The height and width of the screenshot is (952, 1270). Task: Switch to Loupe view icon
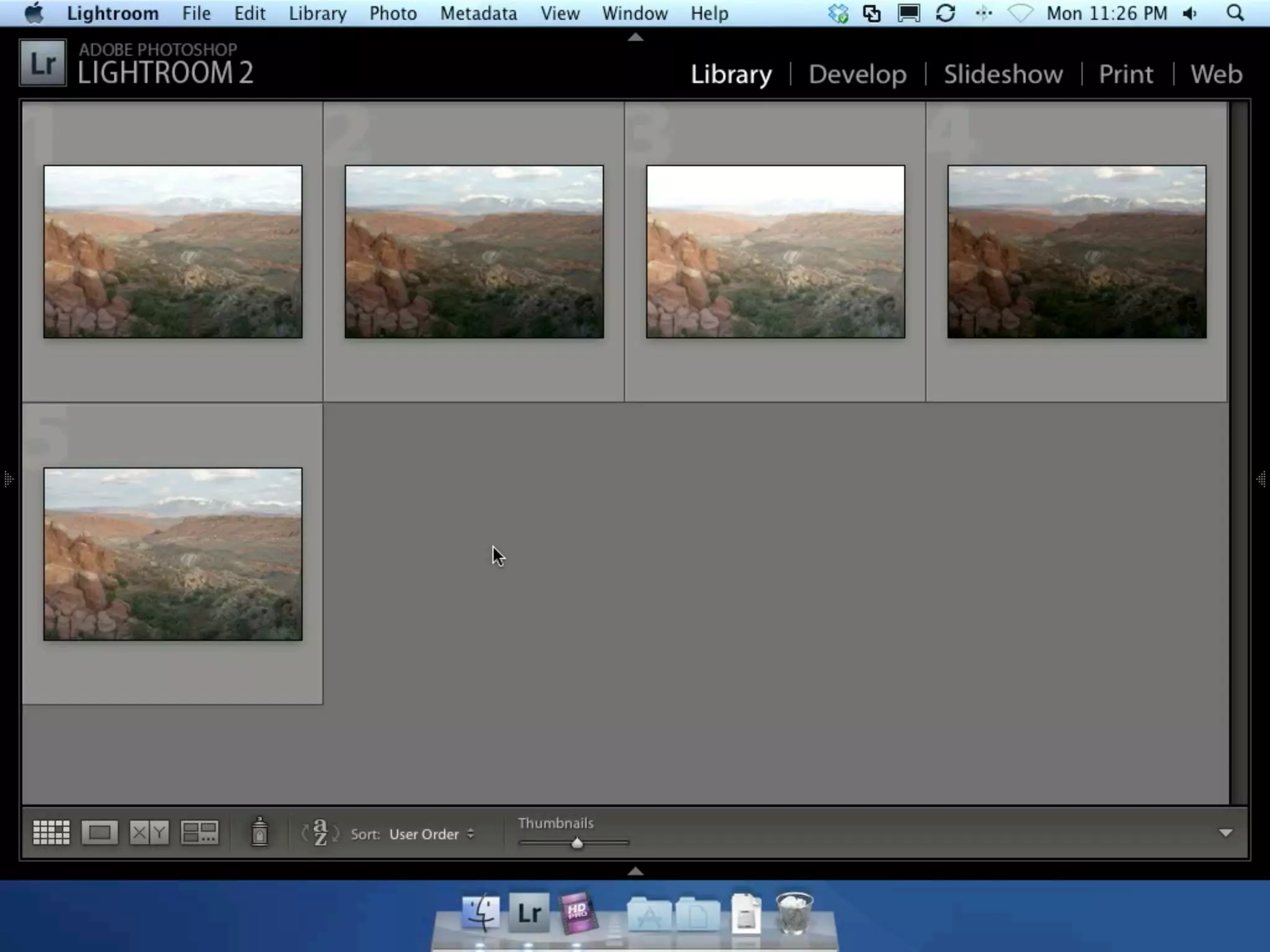tap(99, 832)
